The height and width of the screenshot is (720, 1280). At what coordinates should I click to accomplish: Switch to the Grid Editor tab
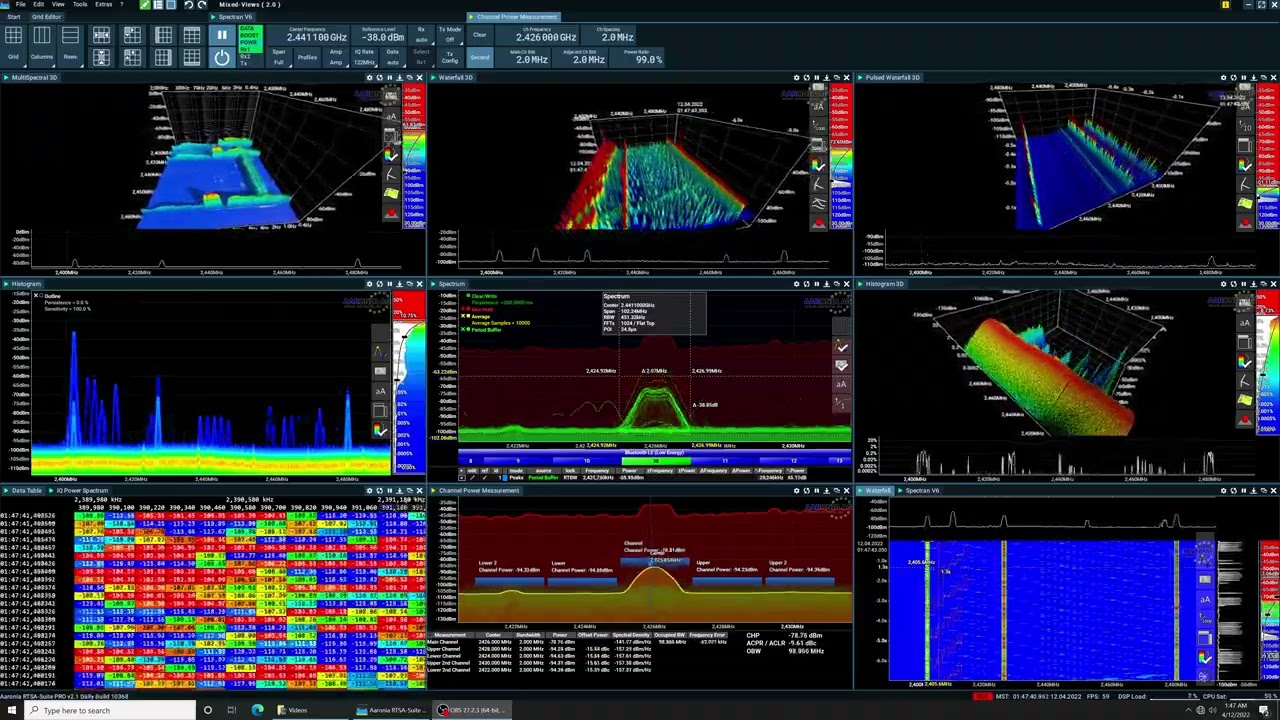click(x=46, y=17)
